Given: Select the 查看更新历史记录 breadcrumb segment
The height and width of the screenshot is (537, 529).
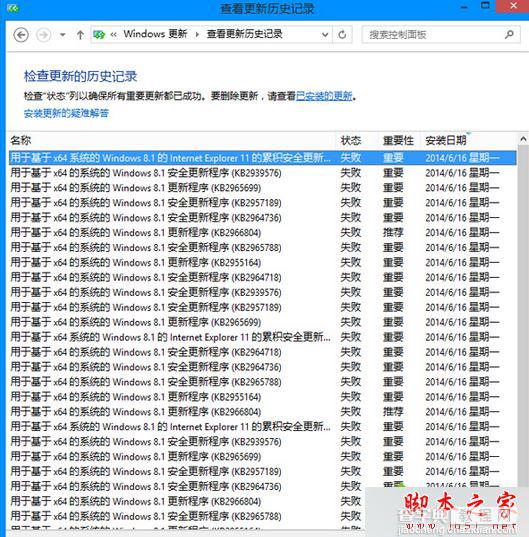Looking at the screenshot, I should (x=244, y=34).
